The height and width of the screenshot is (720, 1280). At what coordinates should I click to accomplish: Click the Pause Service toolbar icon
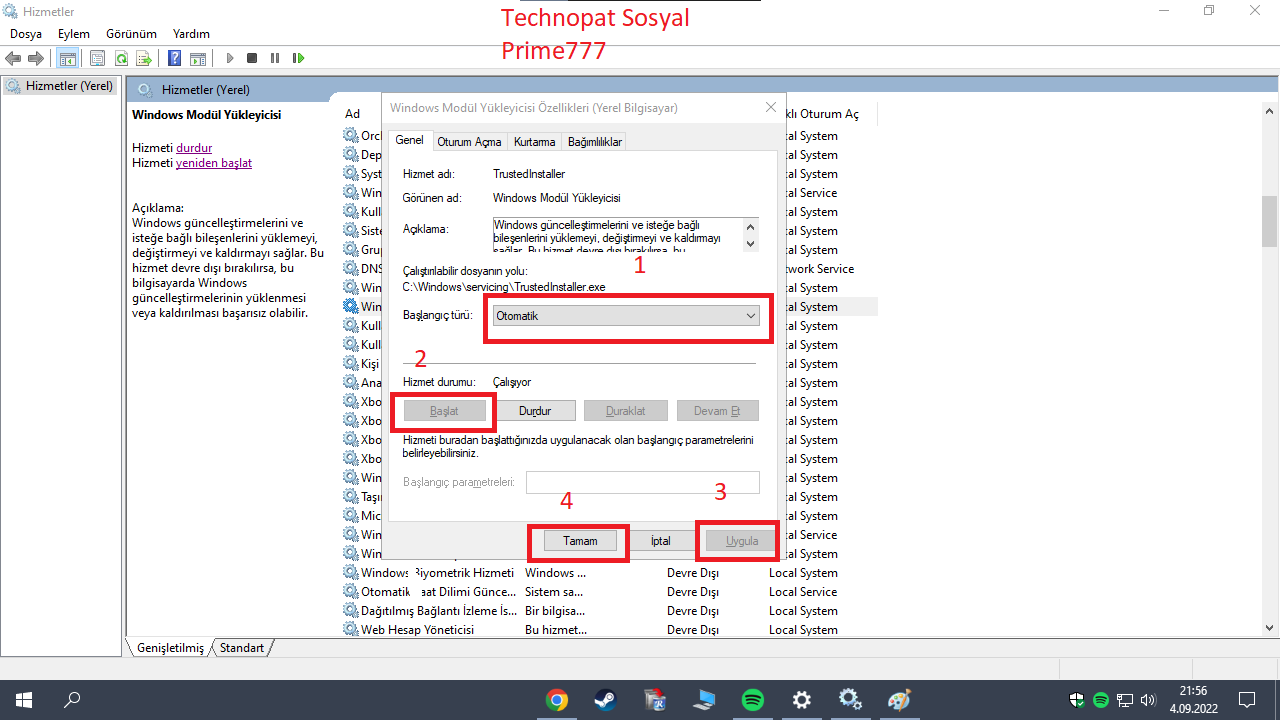click(x=275, y=59)
